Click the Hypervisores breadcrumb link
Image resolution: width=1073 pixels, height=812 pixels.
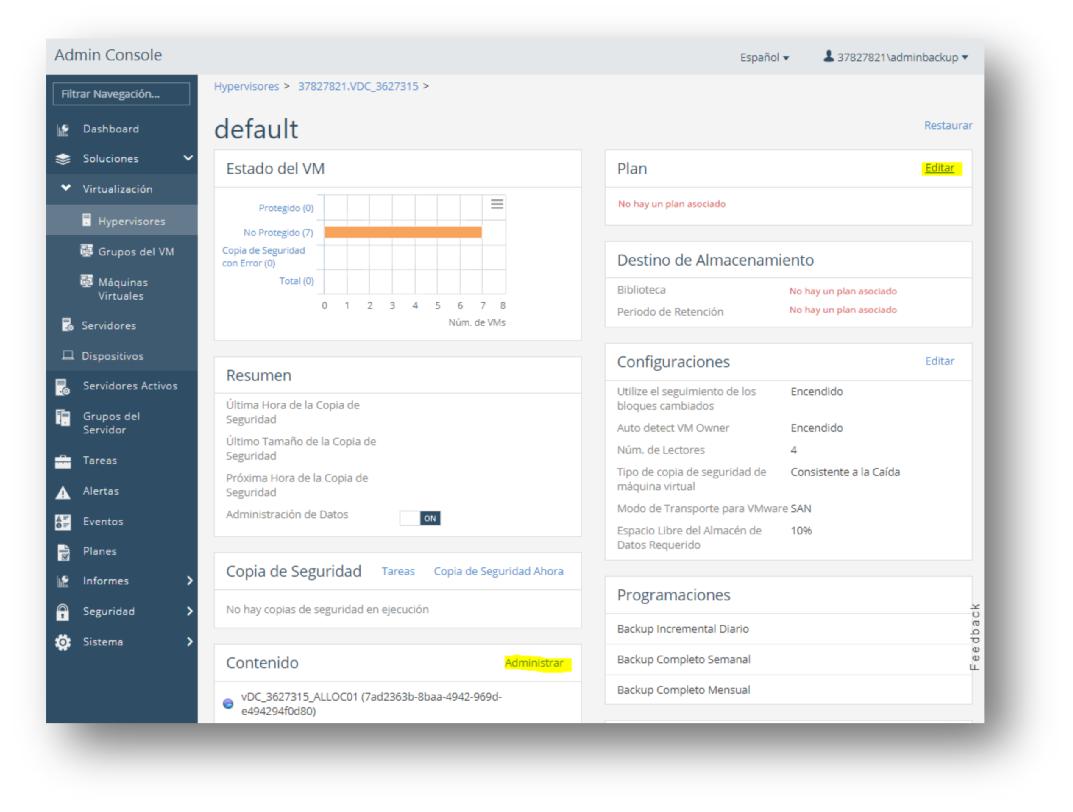(x=246, y=86)
